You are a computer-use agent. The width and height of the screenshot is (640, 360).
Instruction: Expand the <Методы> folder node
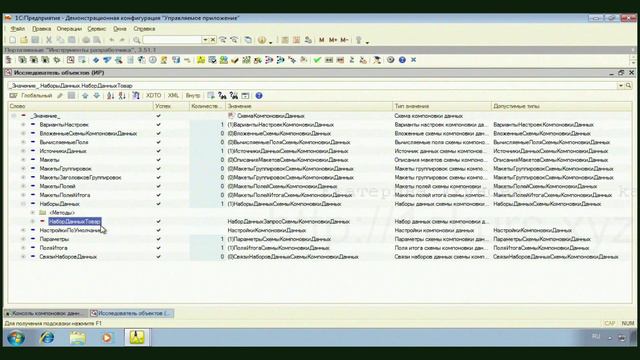pyautogui.click(x=33, y=213)
